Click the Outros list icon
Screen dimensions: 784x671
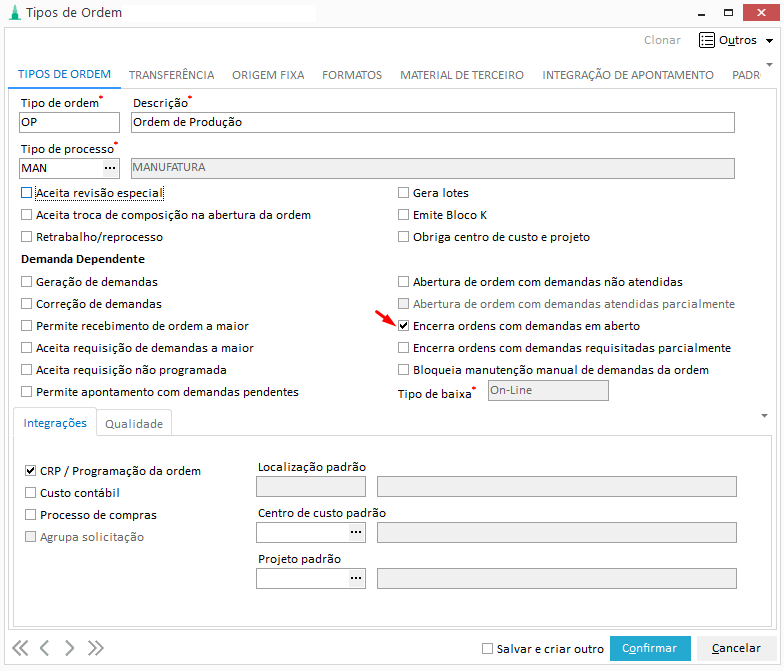pyautogui.click(x=706, y=40)
